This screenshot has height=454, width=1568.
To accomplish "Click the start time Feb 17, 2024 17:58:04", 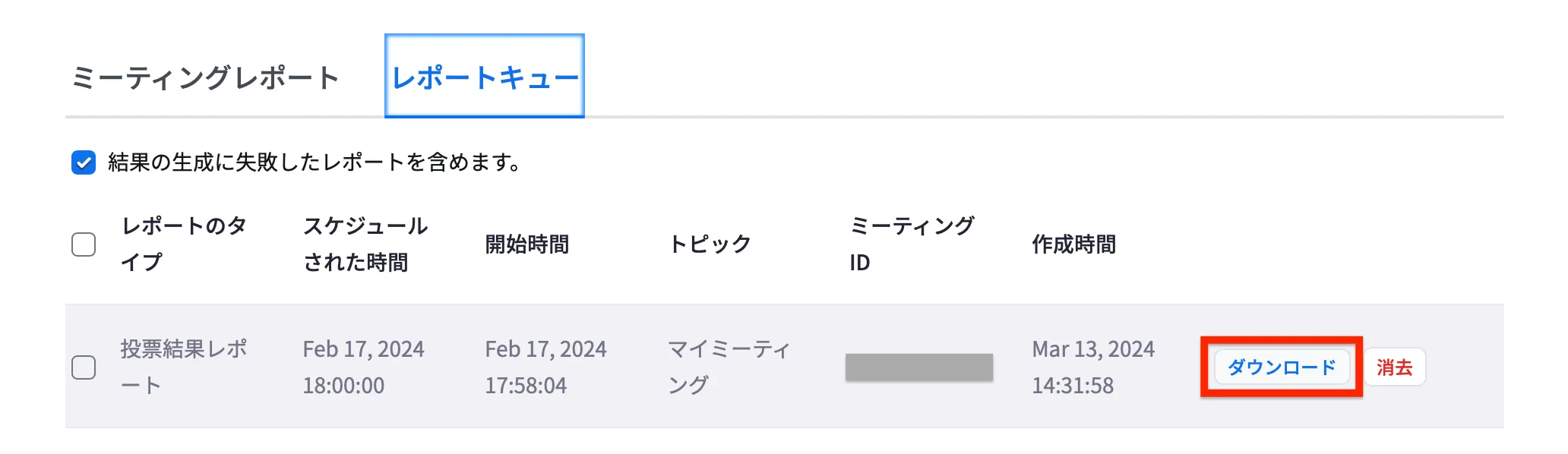I will (x=545, y=367).
